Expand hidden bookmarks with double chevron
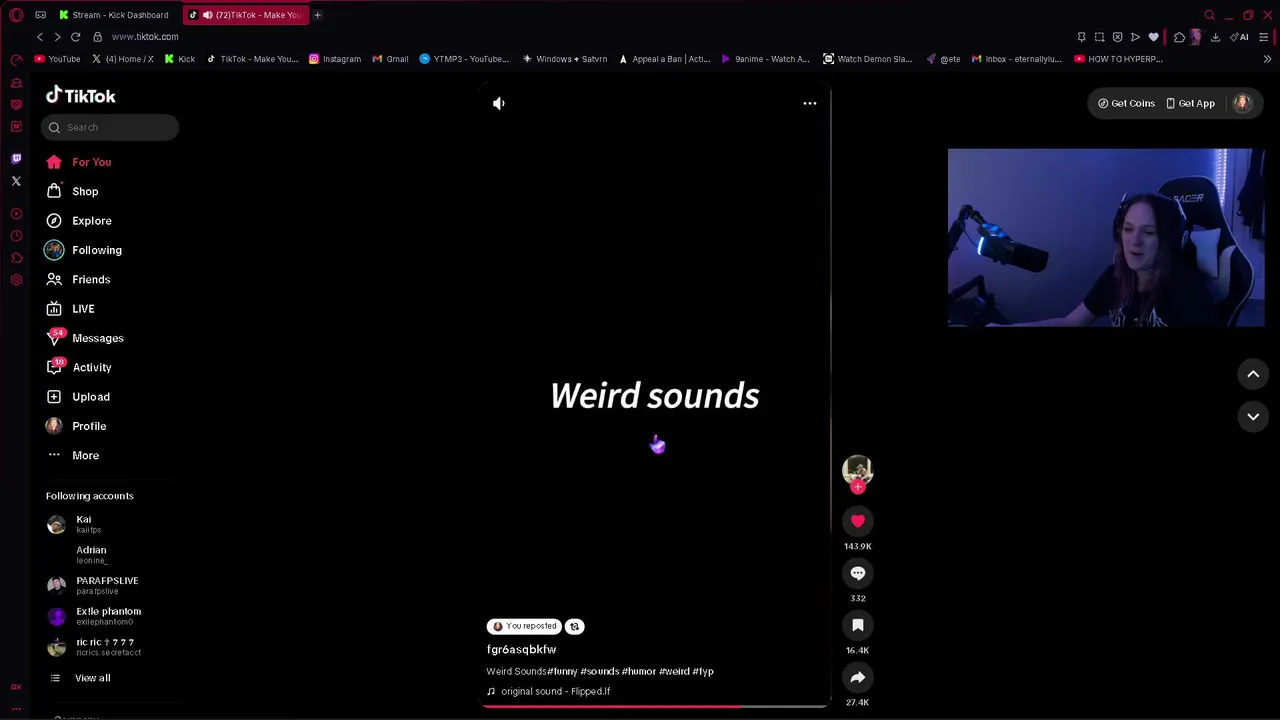Screen dimensions: 1280x720 tap(1267, 59)
